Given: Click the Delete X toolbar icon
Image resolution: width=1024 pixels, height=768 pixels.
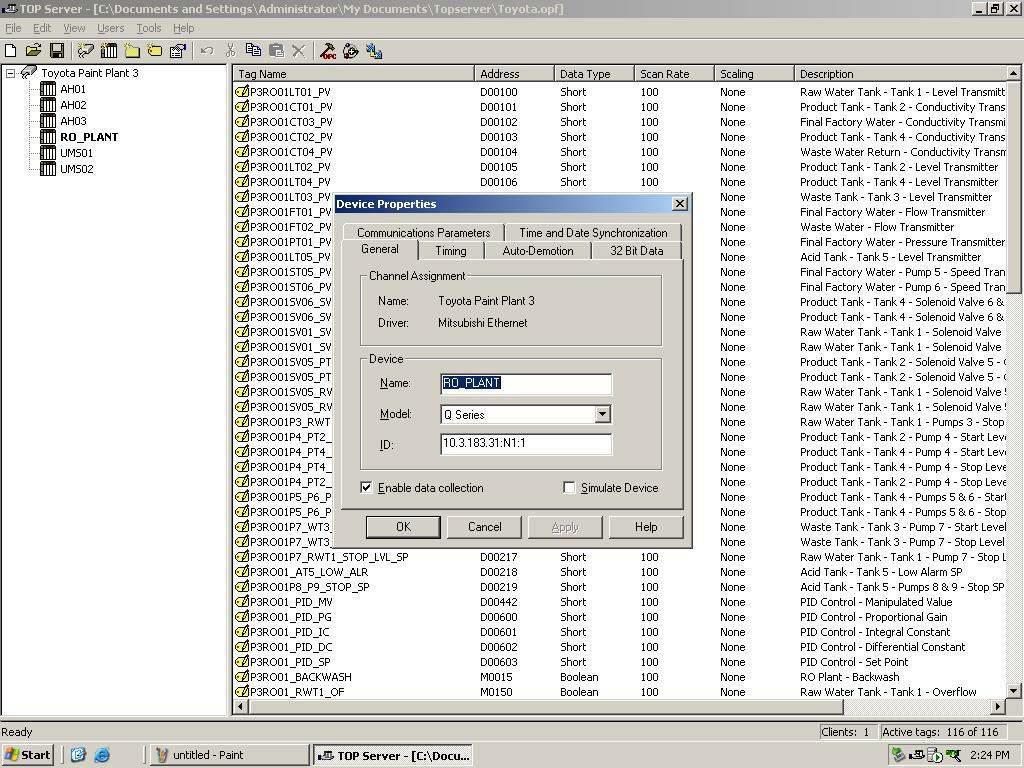Looking at the screenshot, I should point(298,50).
